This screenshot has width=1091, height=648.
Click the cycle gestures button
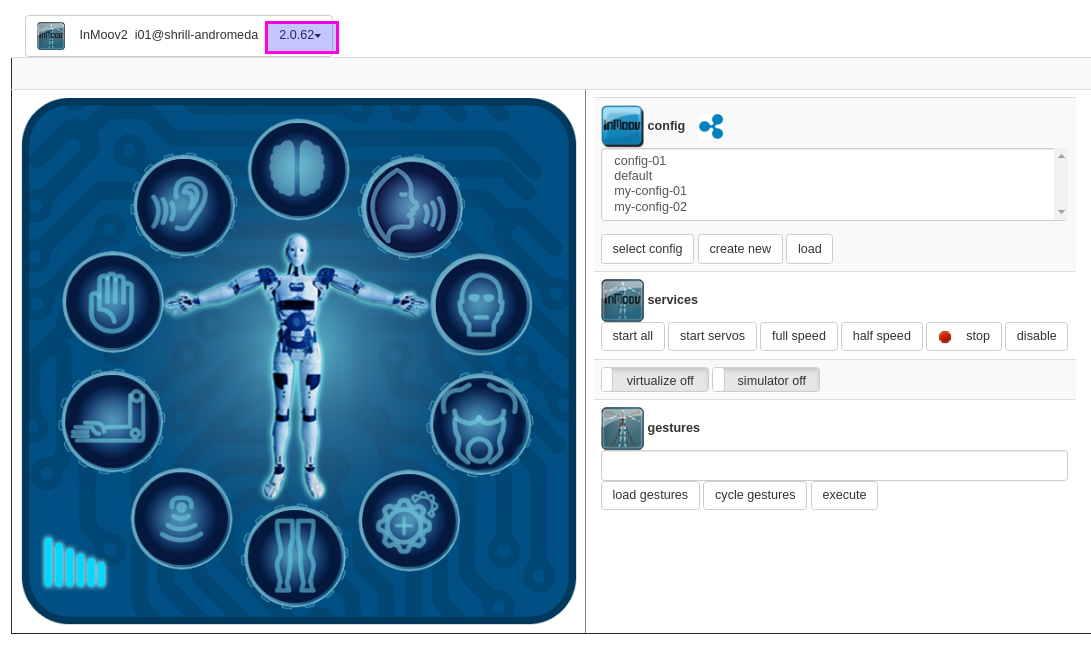(755, 496)
